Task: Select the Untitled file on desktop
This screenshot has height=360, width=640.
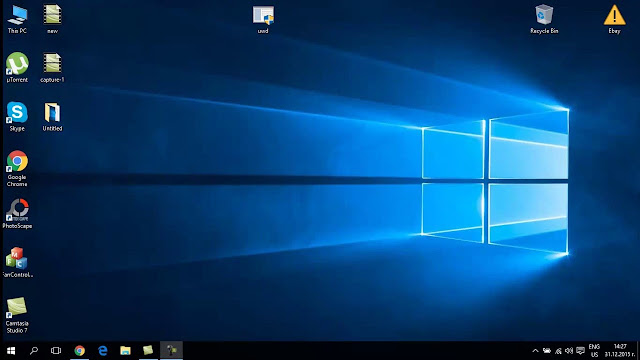Action: [52, 116]
